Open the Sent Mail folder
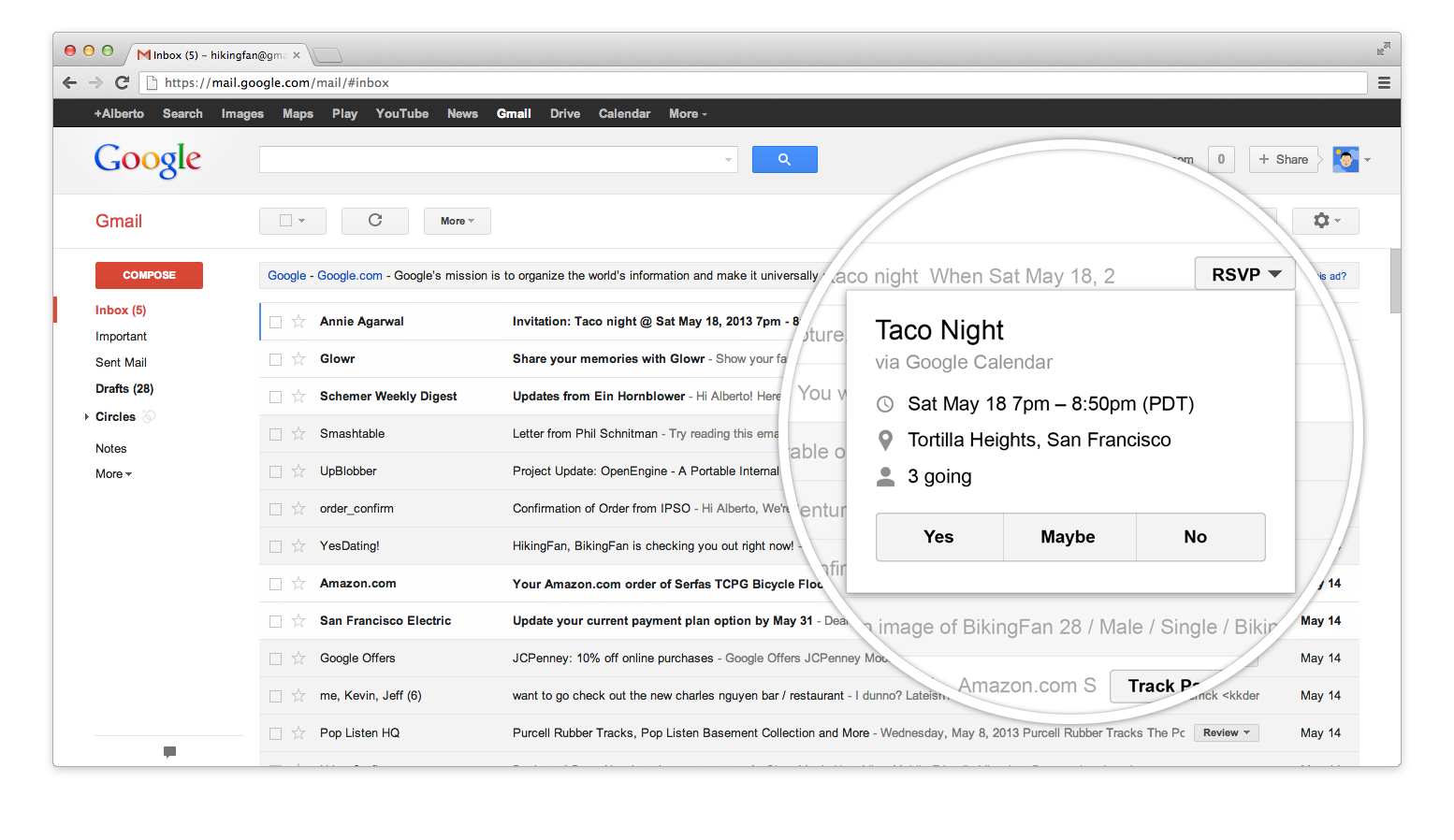 121,363
